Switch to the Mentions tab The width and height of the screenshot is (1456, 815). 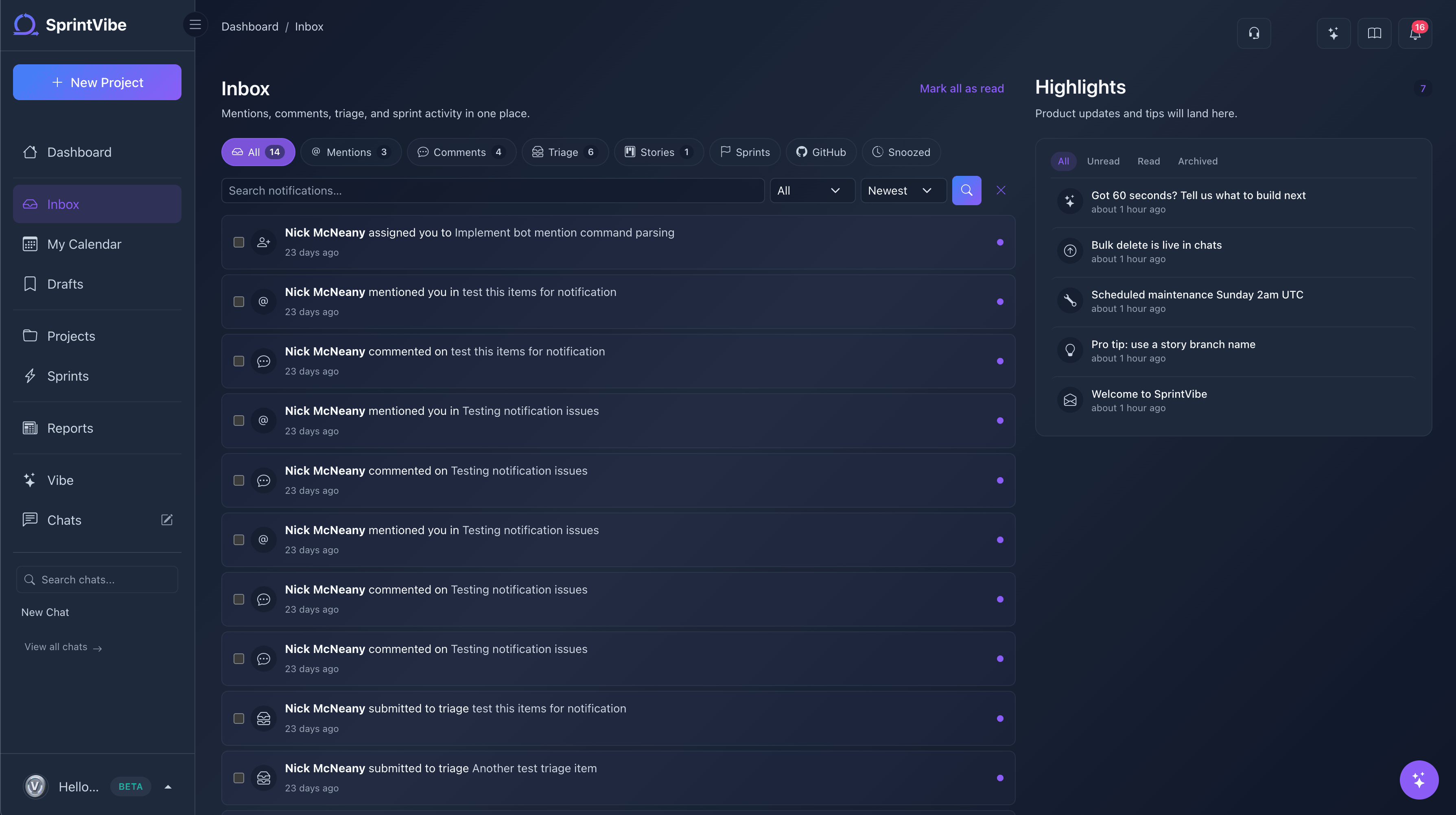350,152
